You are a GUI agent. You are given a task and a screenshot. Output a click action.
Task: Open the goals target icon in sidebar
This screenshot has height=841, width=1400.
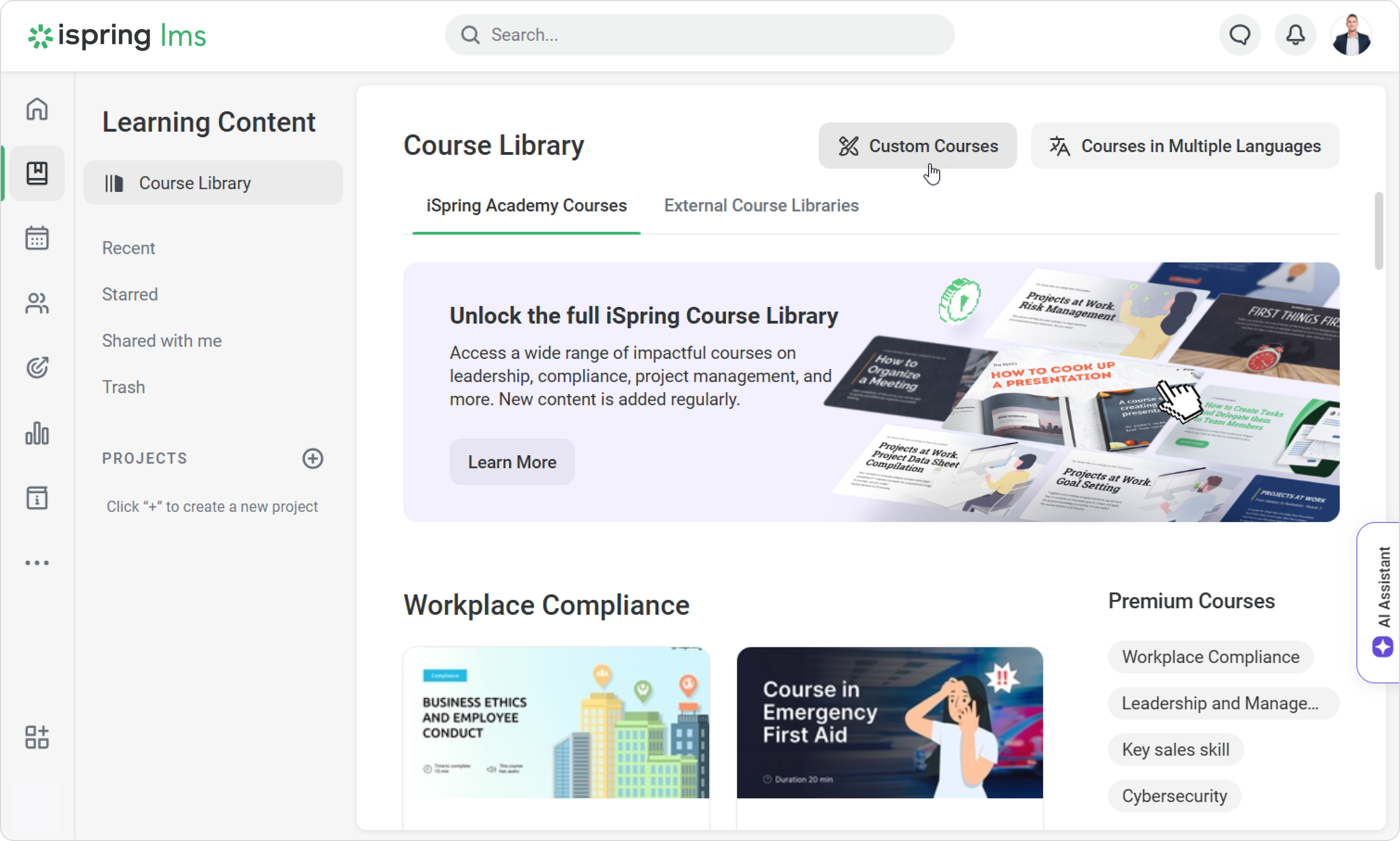[x=37, y=368]
